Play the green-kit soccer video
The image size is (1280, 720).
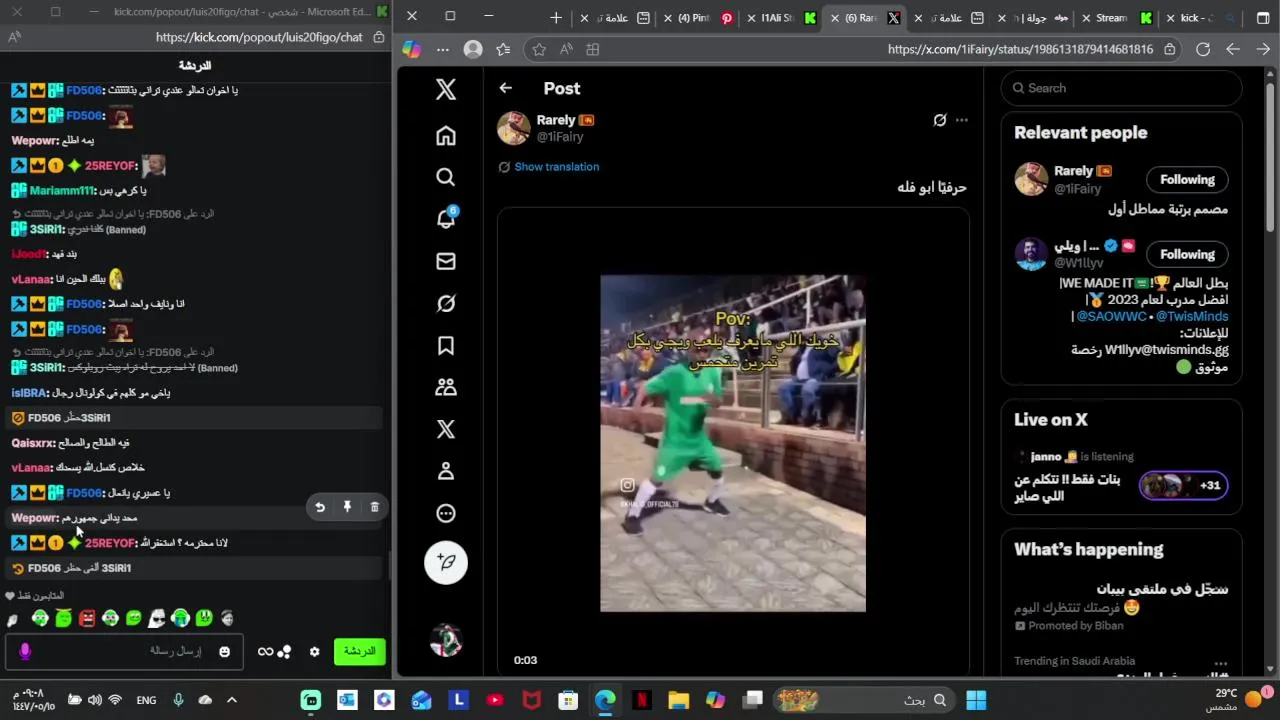coord(733,443)
